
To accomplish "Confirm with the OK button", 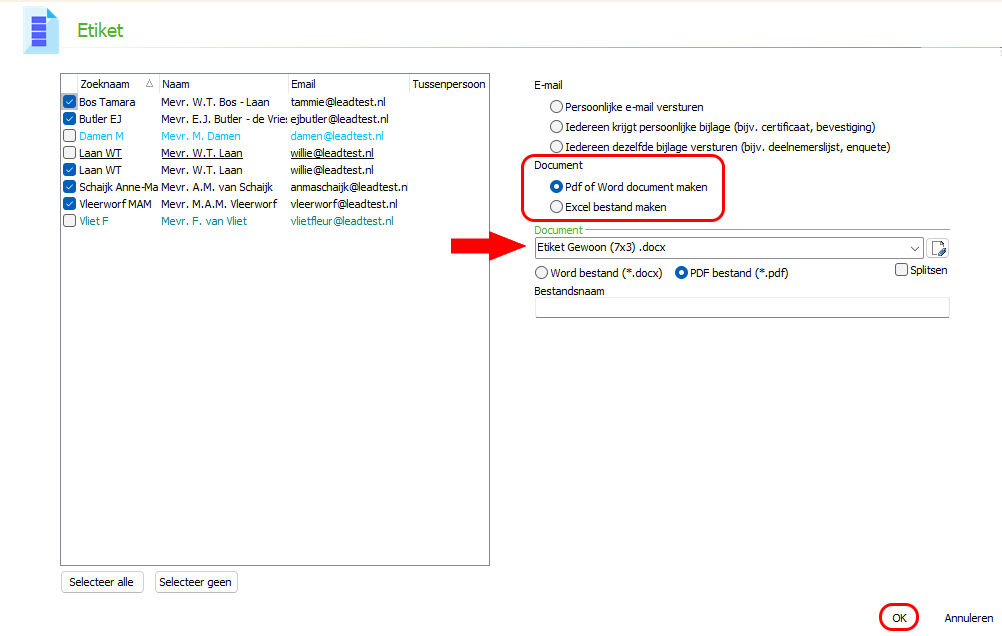I will click(x=899, y=618).
